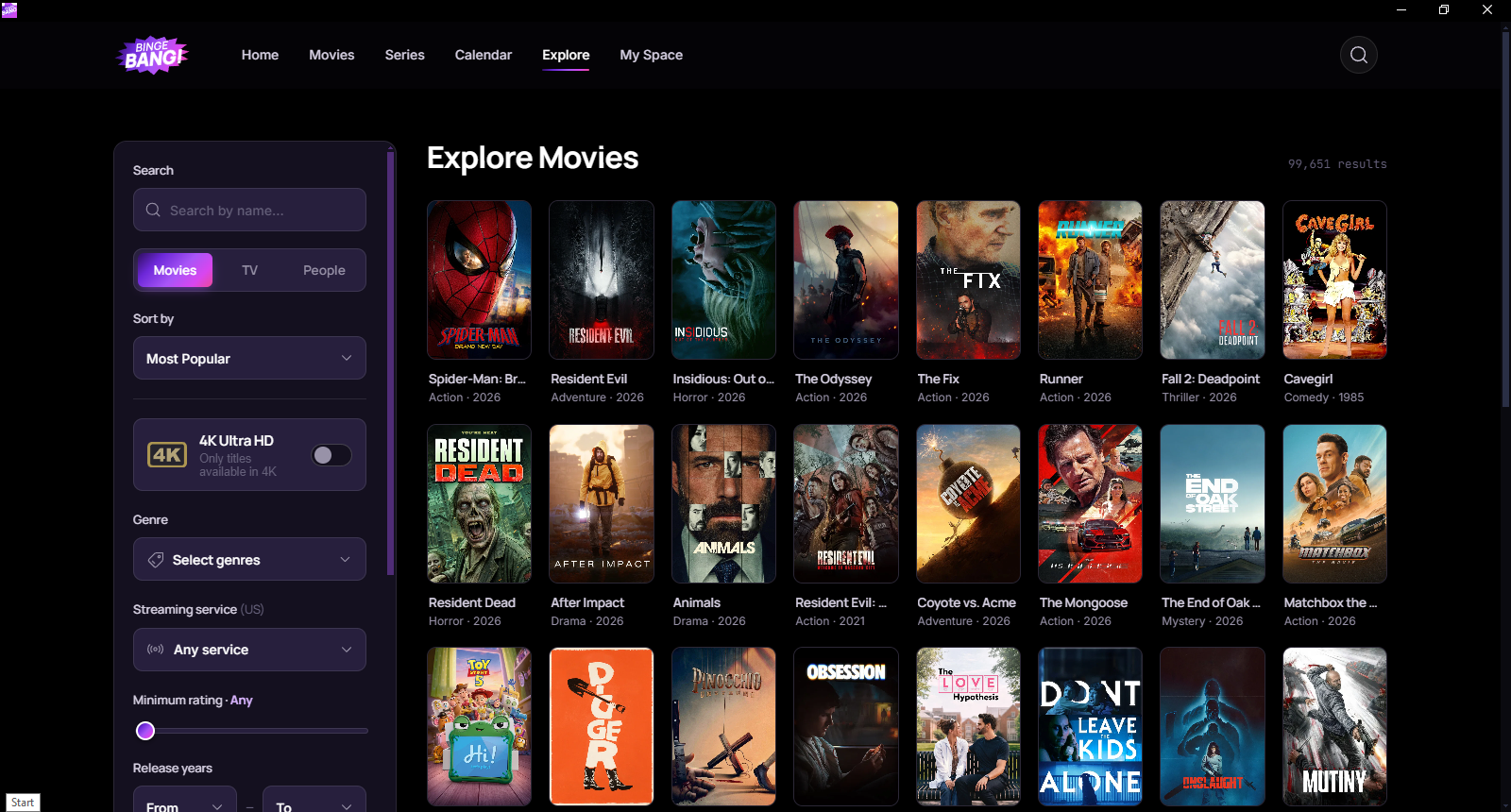Adjust the minimum rating slider handle
This screenshot has height=812, width=1511.
coord(145,731)
